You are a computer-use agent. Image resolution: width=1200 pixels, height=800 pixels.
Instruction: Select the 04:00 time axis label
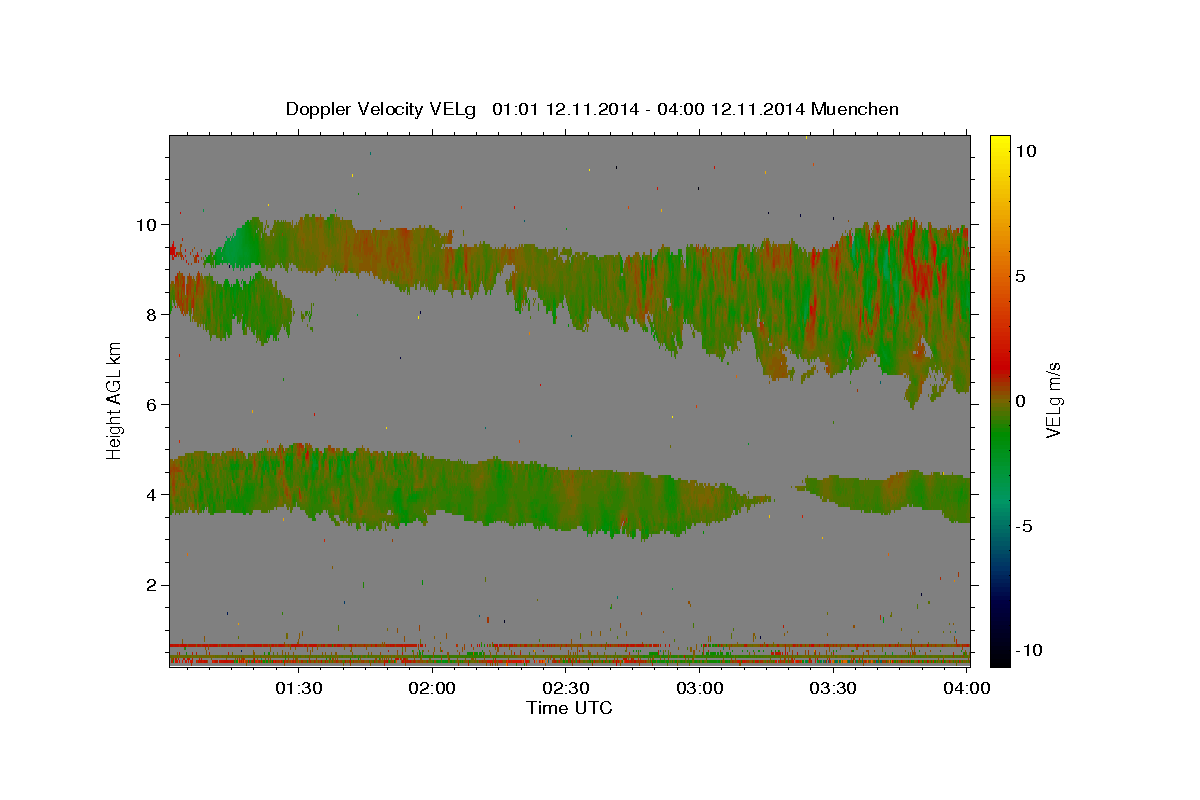click(967, 688)
